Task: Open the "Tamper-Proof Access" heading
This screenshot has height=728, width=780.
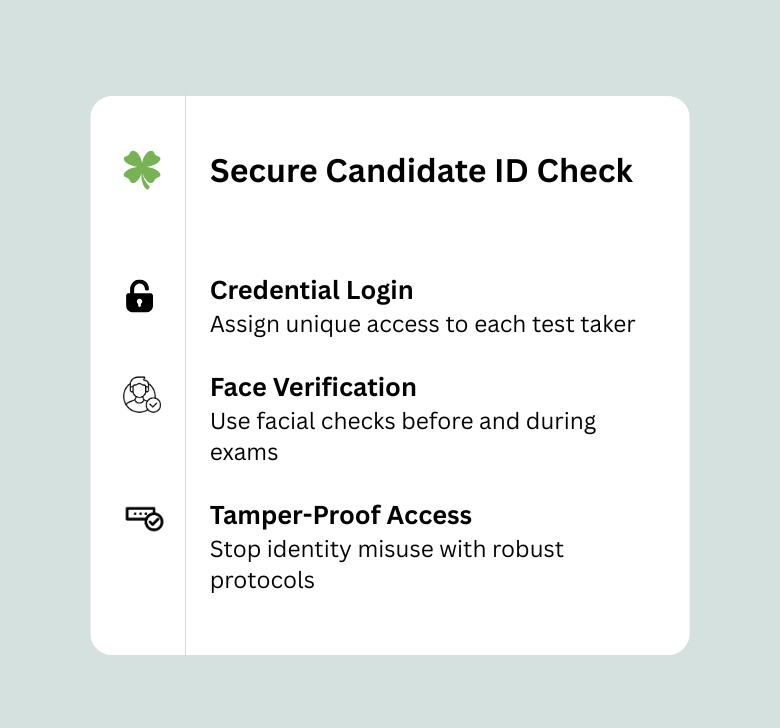Action: pos(341,515)
